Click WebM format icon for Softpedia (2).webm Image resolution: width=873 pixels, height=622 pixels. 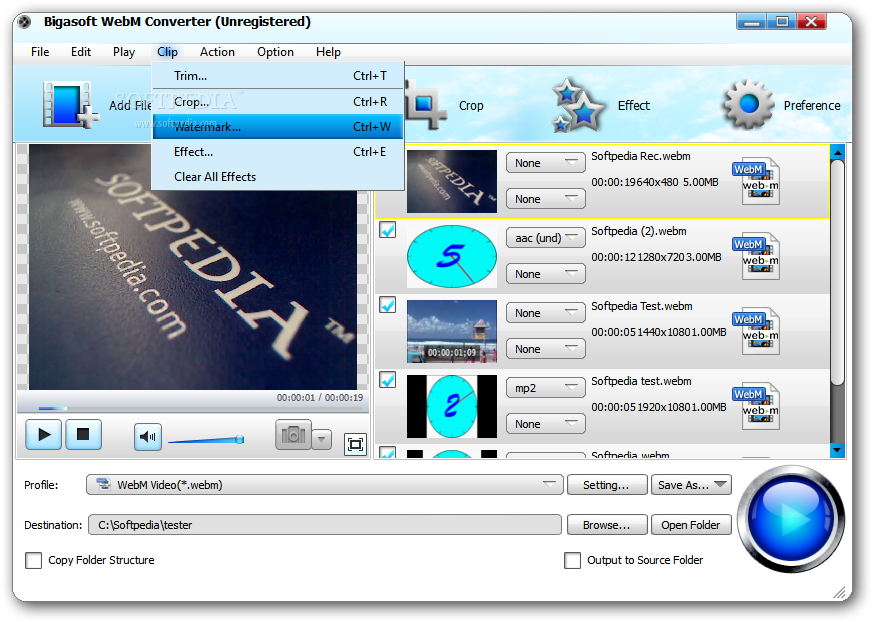(757, 256)
